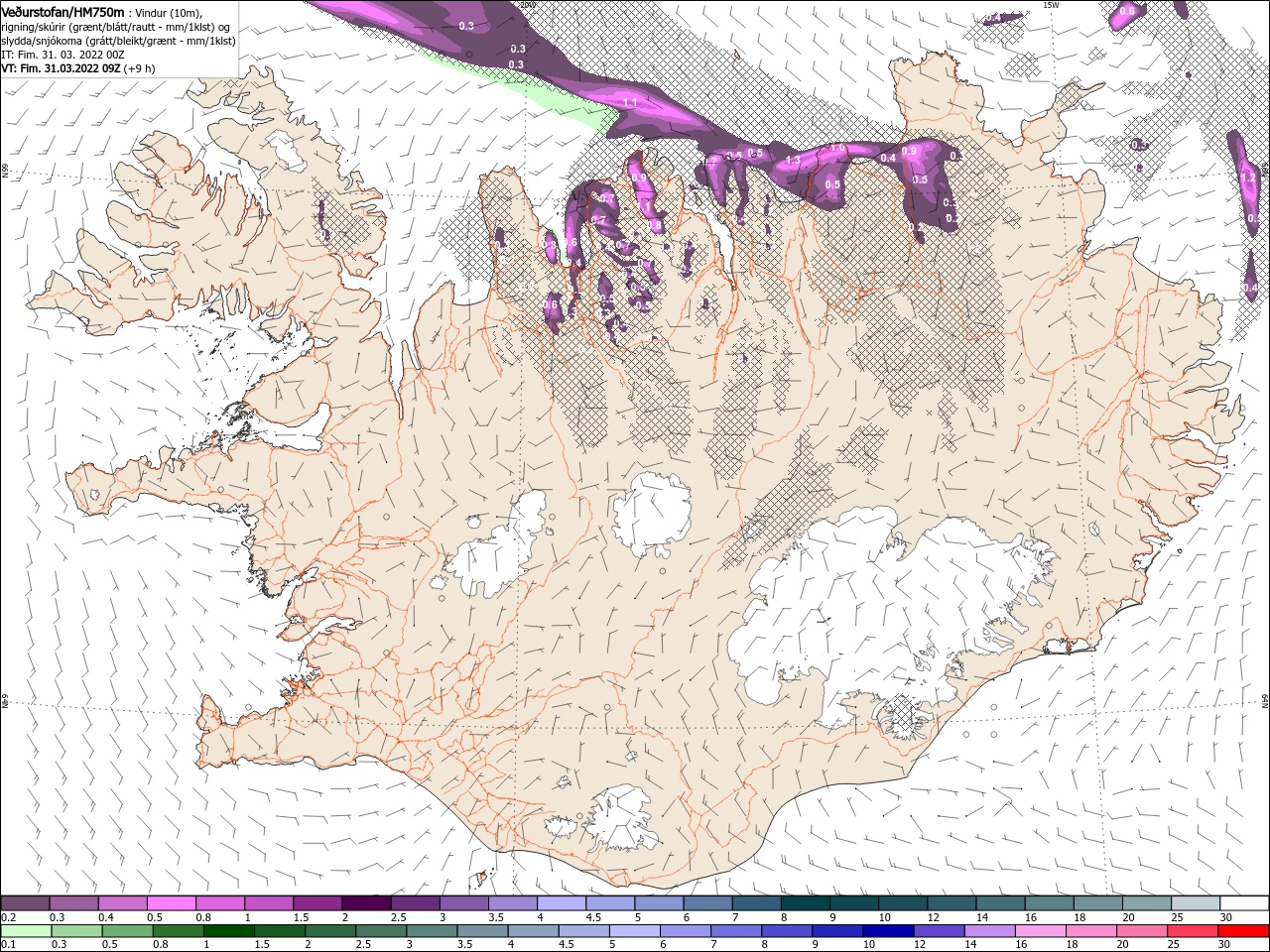Image resolution: width=1270 pixels, height=952 pixels.
Task: Click the 1.0 snowfall value on the map
Action: [x=837, y=149]
